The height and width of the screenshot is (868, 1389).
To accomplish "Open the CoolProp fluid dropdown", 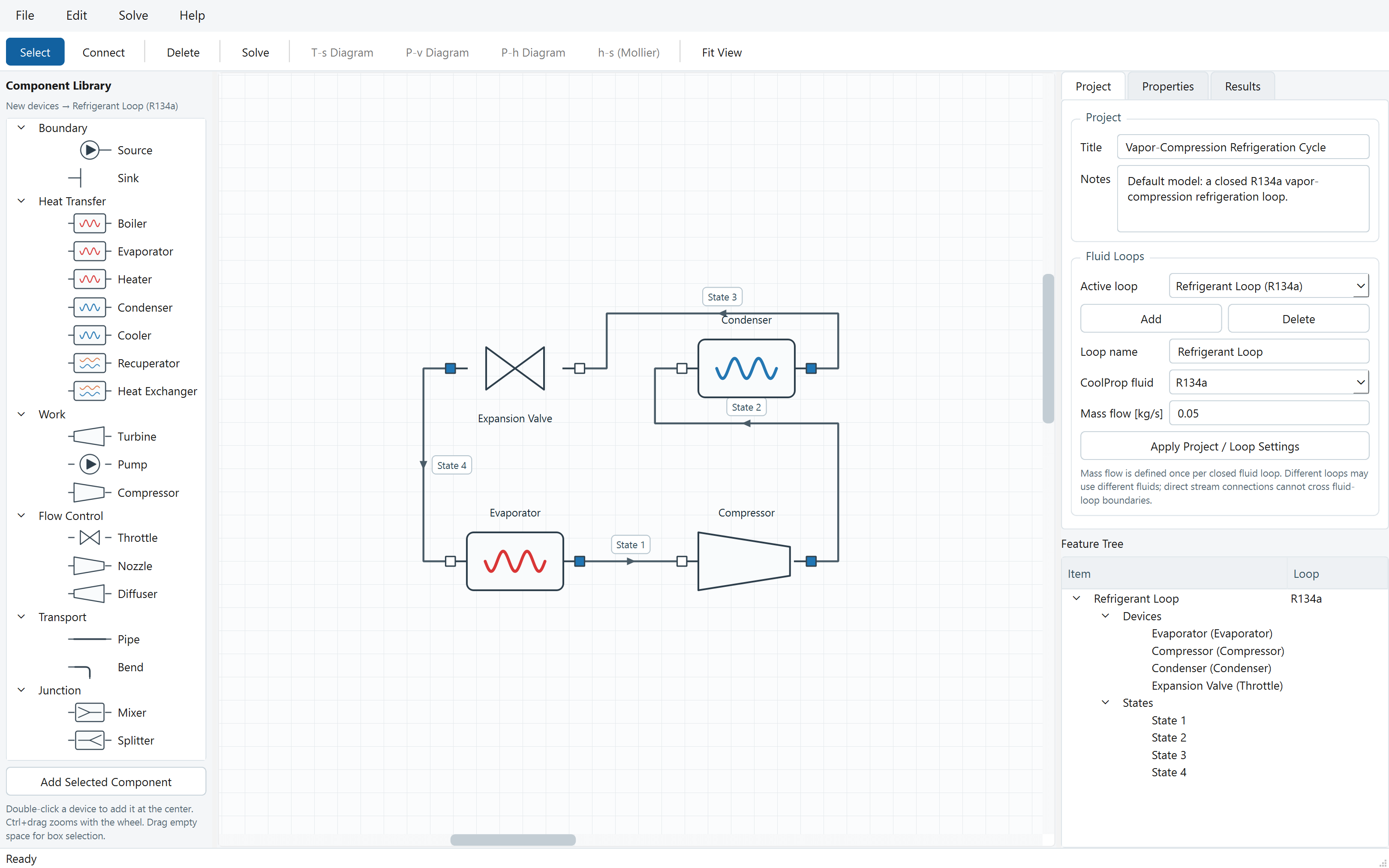I will coord(1269,382).
